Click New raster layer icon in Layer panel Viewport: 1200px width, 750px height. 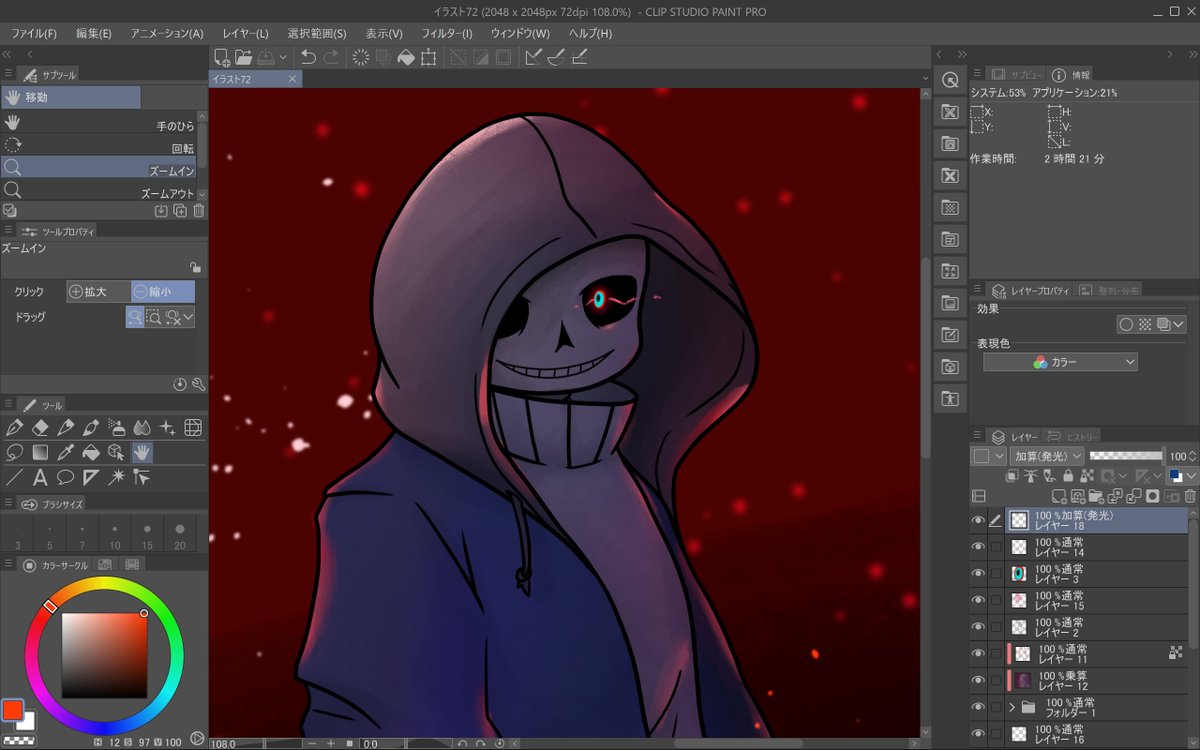pyautogui.click(x=1059, y=496)
